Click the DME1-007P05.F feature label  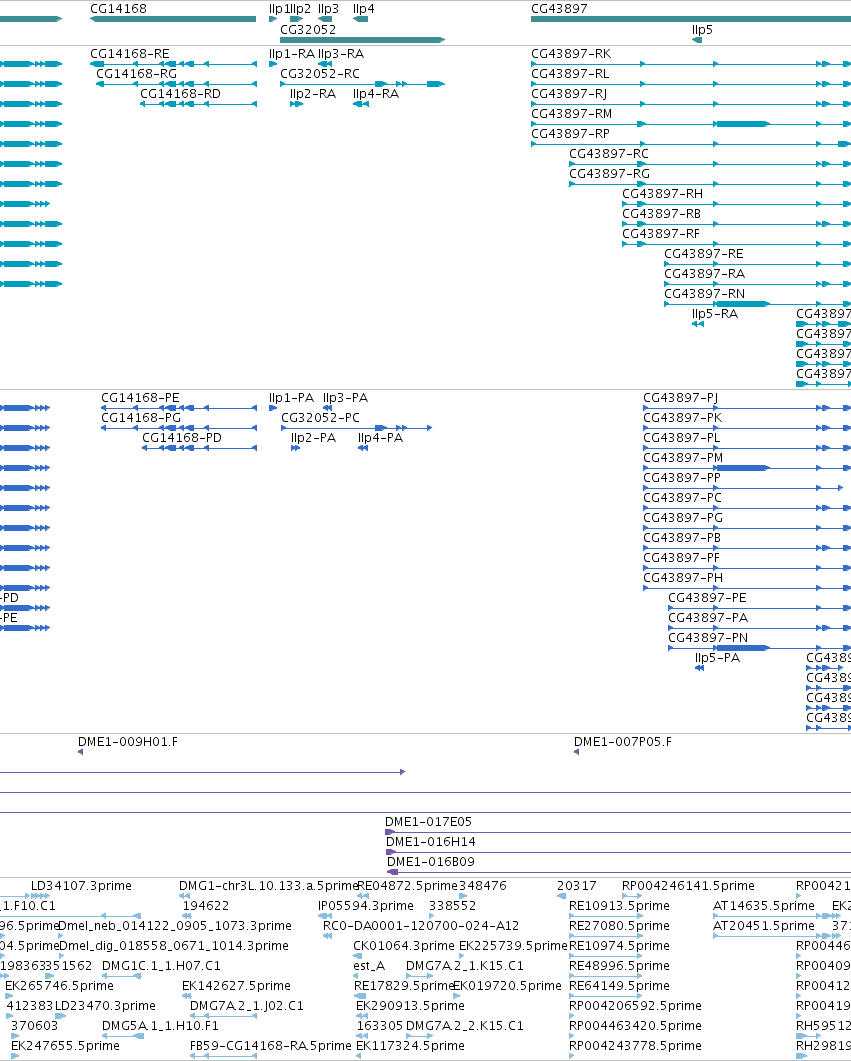click(x=623, y=742)
